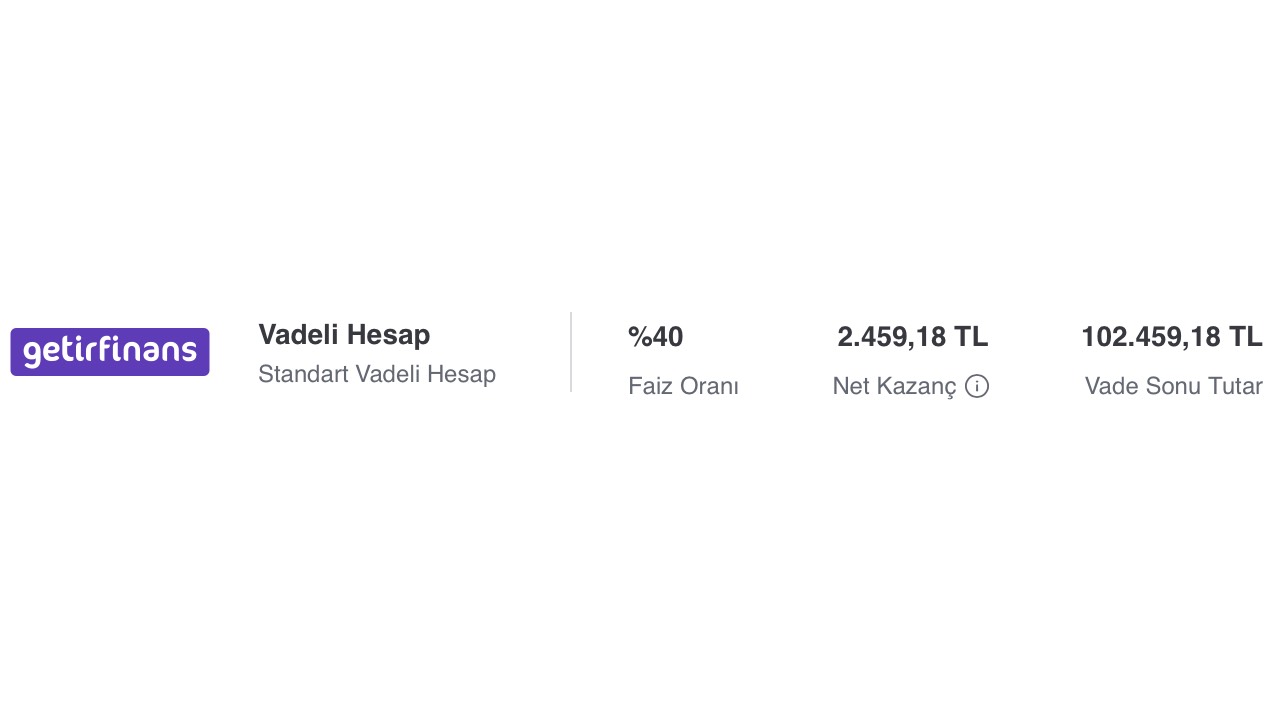Select the Faiz Oranı label
The width and height of the screenshot is (1280, 720).
pos(683,386)
